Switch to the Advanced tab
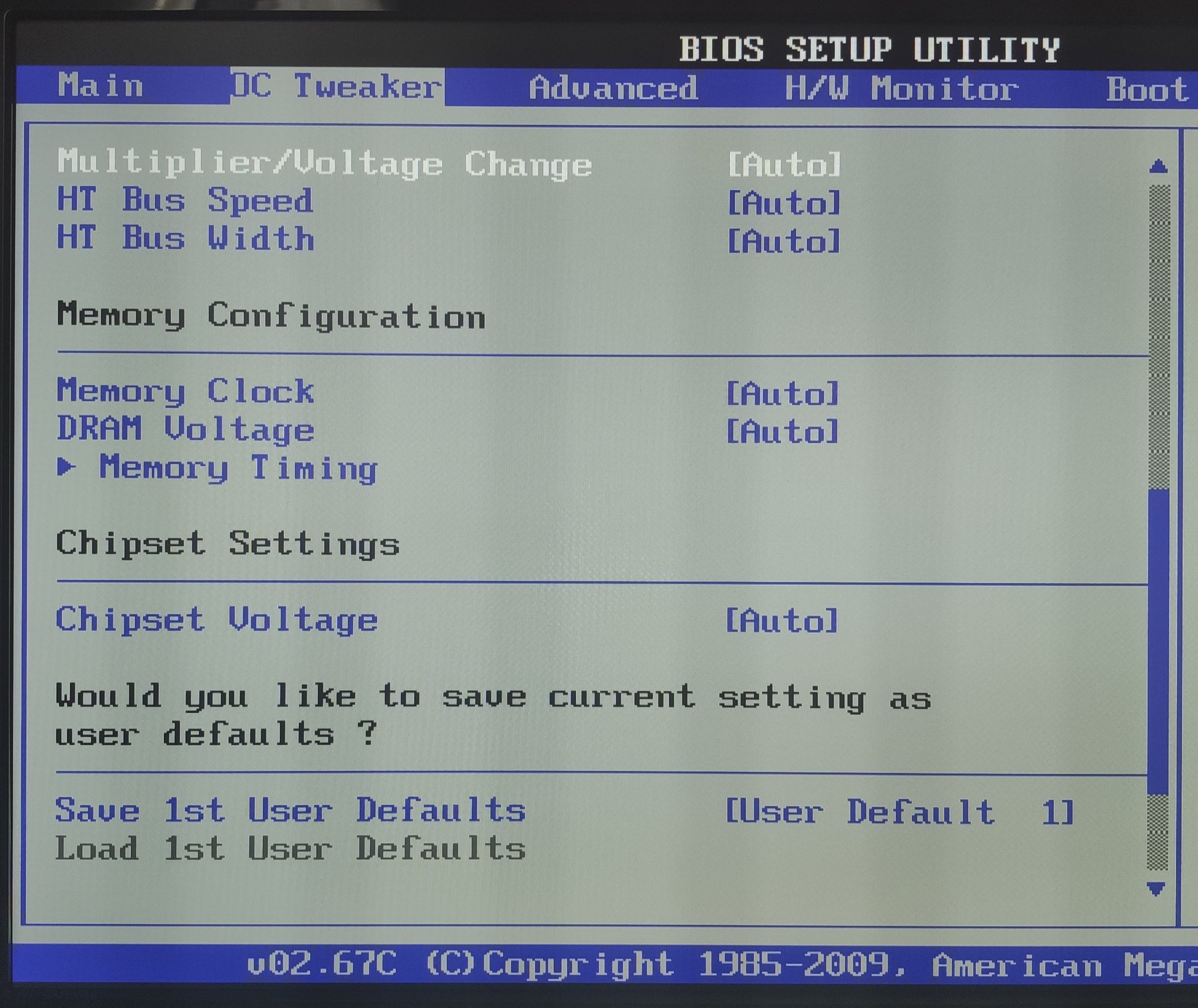 [613, 88]
